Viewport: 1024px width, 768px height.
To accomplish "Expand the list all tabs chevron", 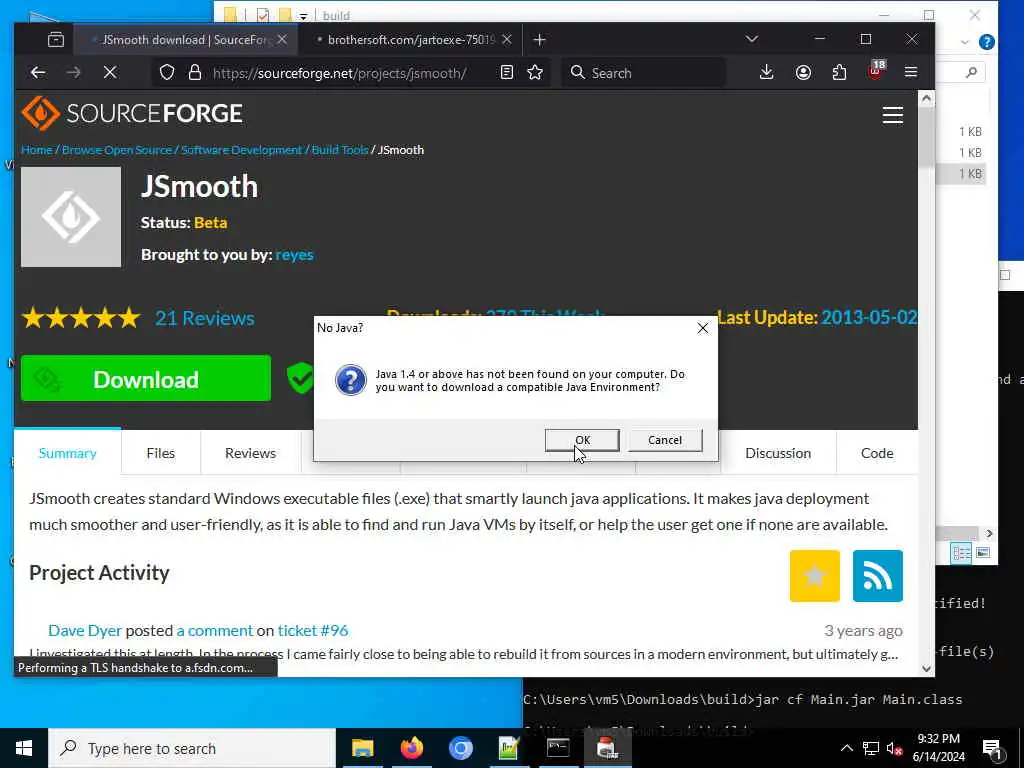I will tap(752, 39).
